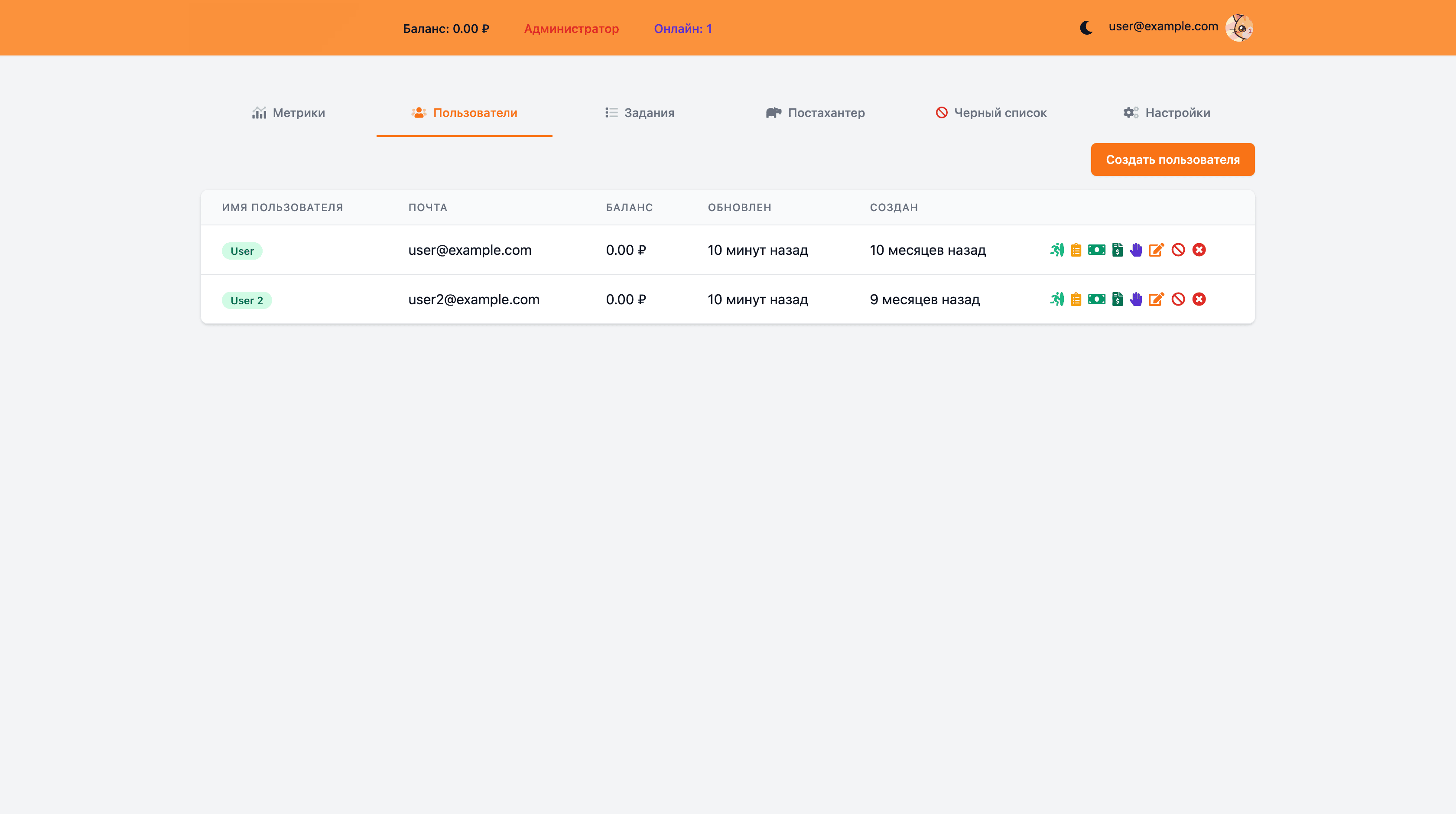The width and height of the screenshot is (1456, 814).
Task: Click the Администратор link in the header
Action: coord(571,28)
